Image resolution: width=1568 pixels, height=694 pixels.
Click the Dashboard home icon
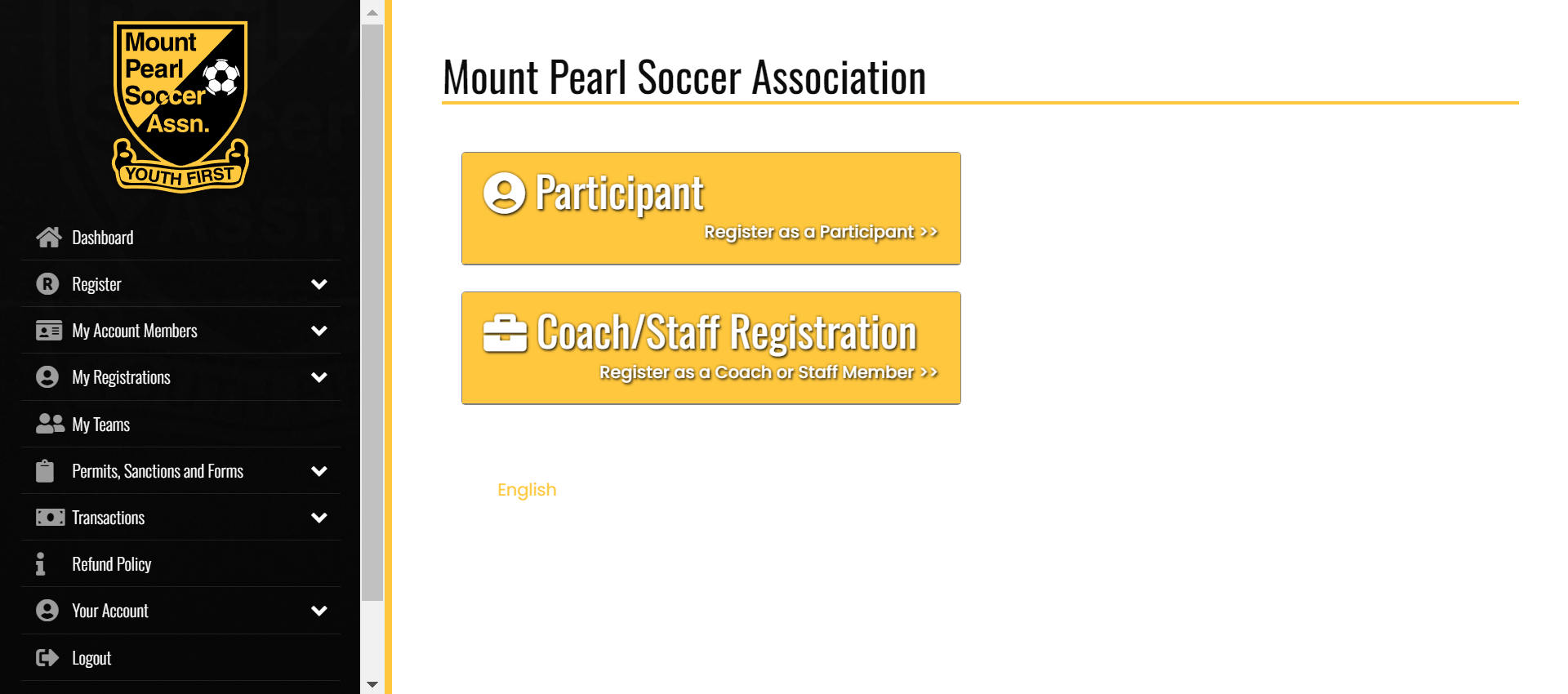pyautogui.click(x=48, y=238)
